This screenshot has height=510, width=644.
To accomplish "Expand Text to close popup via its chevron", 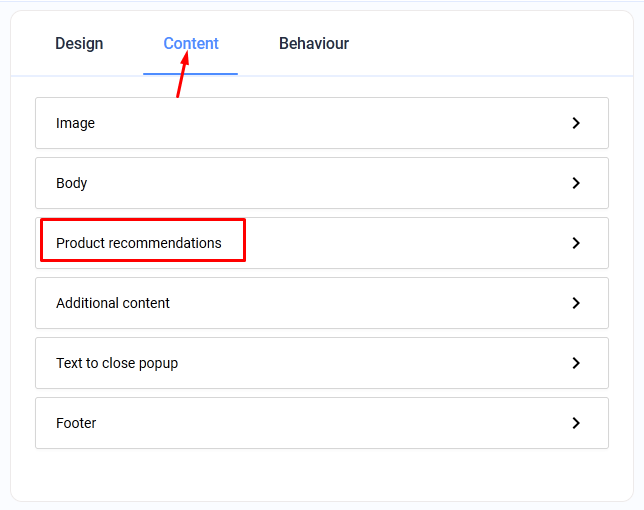I will click(x=576, y=363).
